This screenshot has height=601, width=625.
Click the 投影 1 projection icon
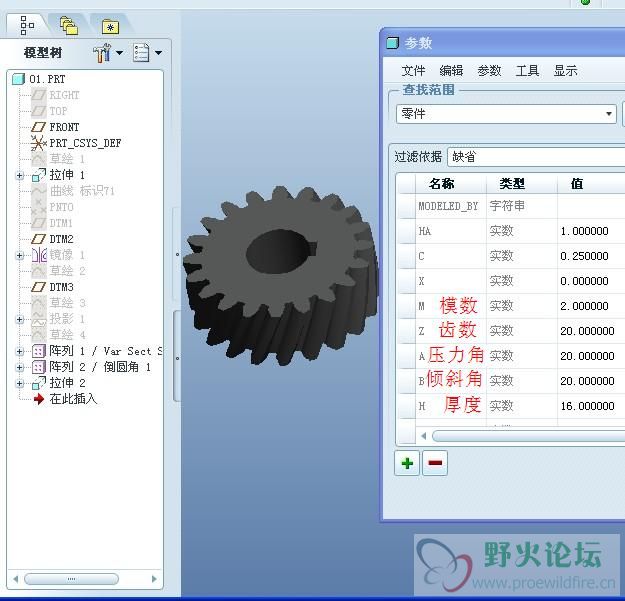click(39, 319)
